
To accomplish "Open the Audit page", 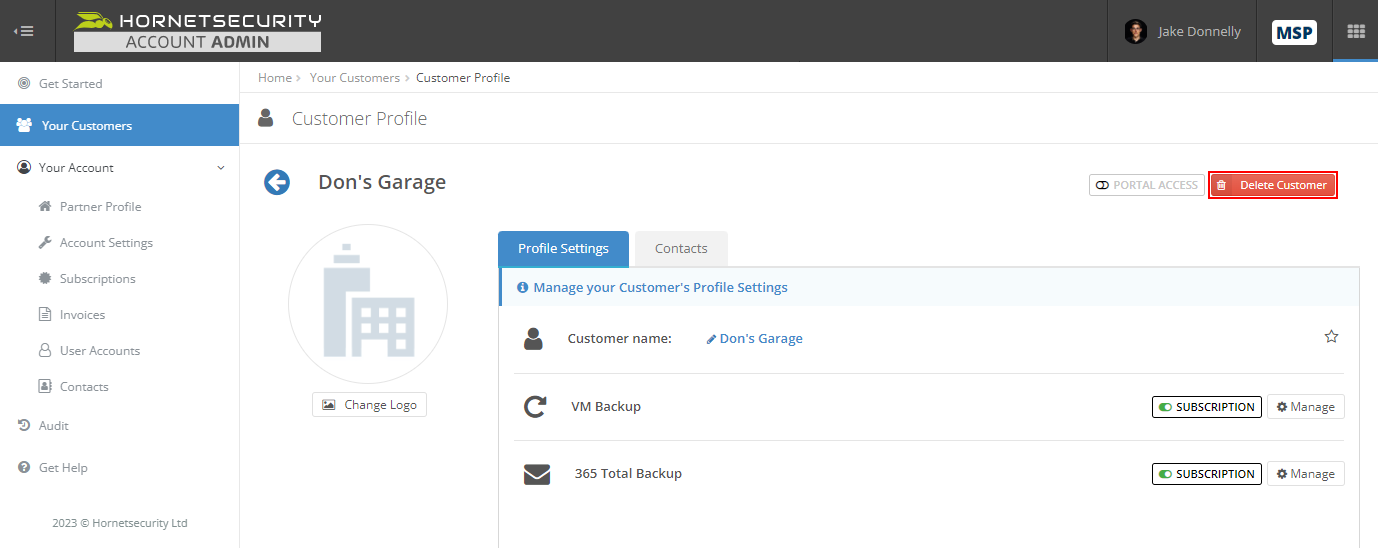I will [53, 425].
